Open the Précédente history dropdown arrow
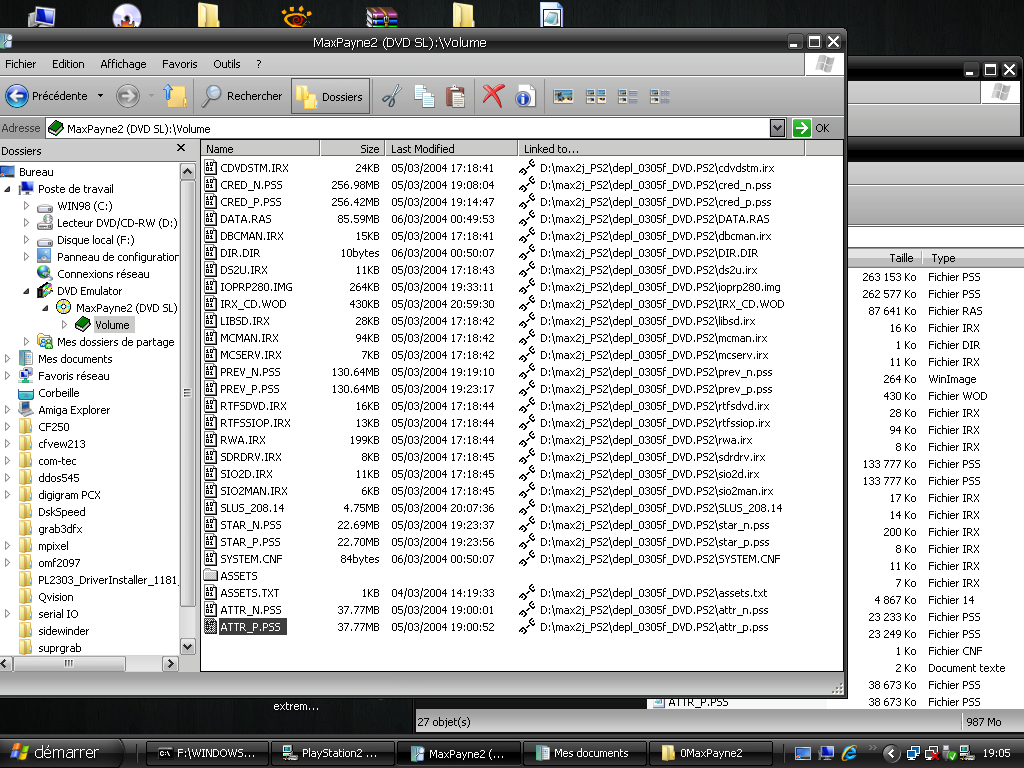Viewport: 1024px width, 768px height. click(x=100, y=96)
